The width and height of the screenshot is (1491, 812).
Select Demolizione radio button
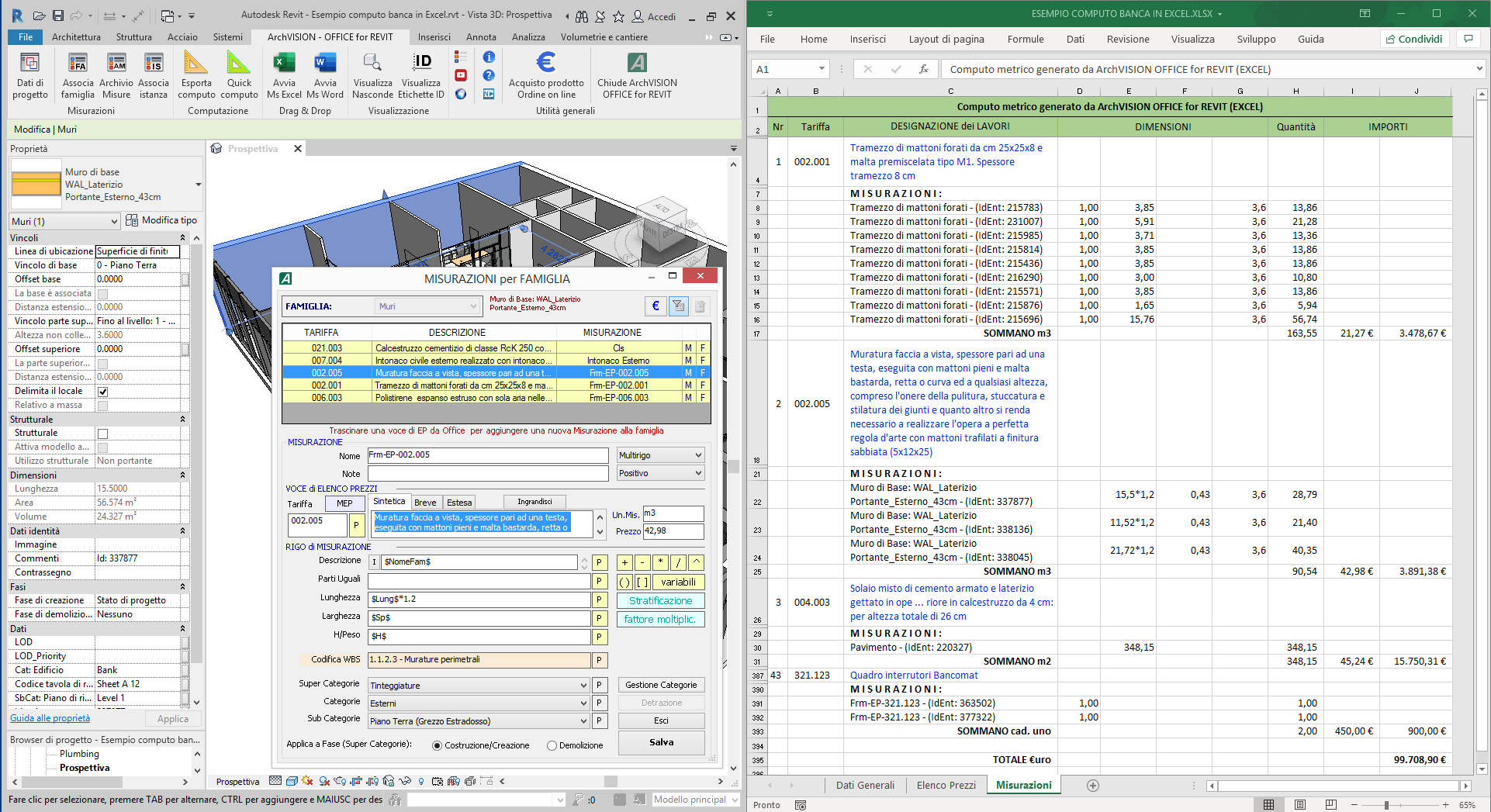552,745
